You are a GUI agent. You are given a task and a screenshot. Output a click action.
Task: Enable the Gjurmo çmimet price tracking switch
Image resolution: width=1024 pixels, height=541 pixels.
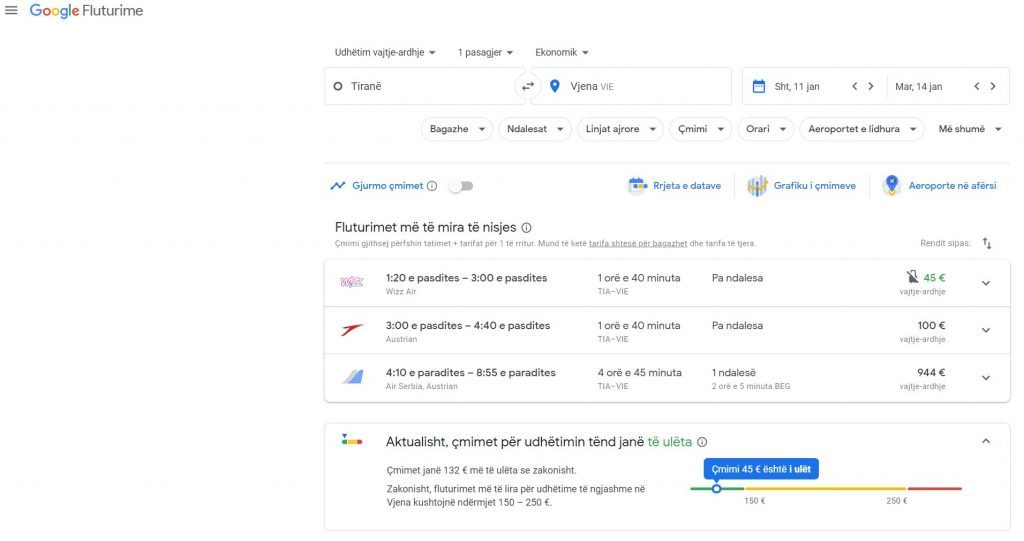pyautogui.click(x=460, y=186)
